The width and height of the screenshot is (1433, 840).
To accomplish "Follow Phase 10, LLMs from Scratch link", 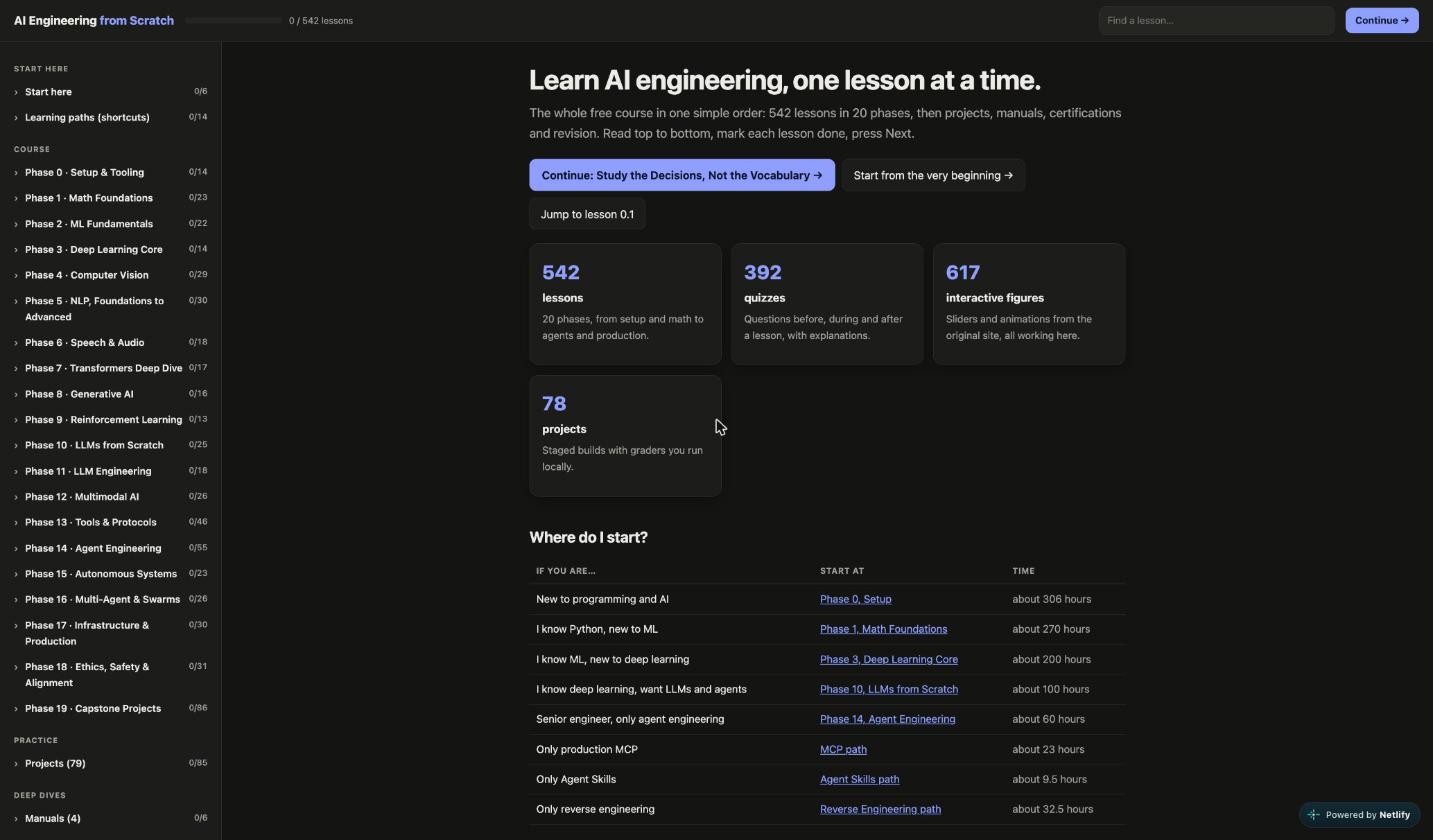I will pyautogui.click(x=889, y=689).
